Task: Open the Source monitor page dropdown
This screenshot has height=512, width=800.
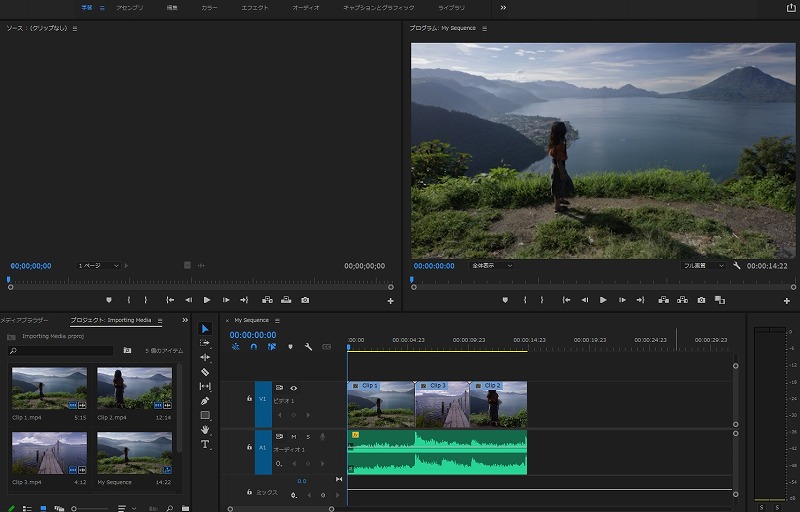Action: 98,266
